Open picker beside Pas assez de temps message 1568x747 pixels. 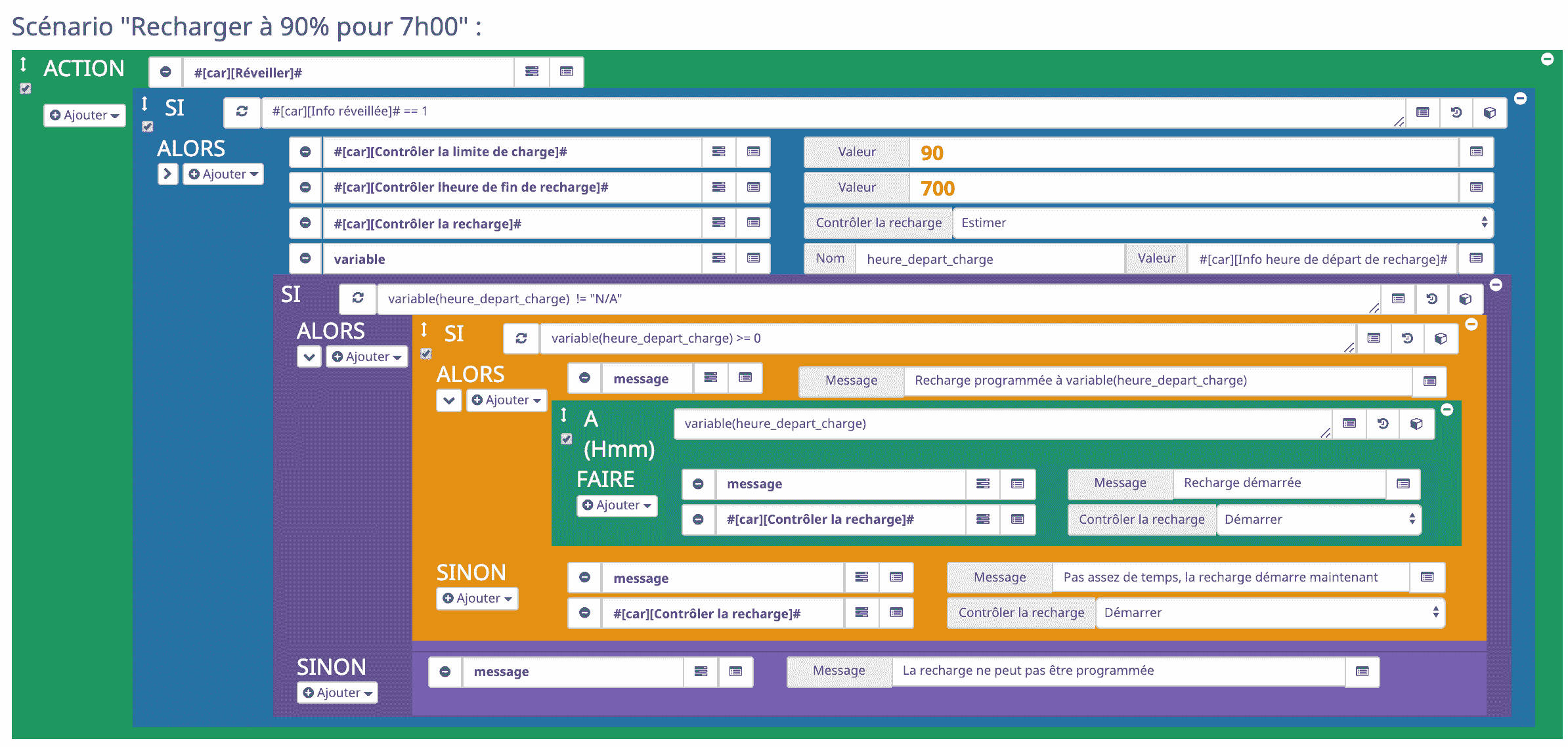(x=1427, y=577)
